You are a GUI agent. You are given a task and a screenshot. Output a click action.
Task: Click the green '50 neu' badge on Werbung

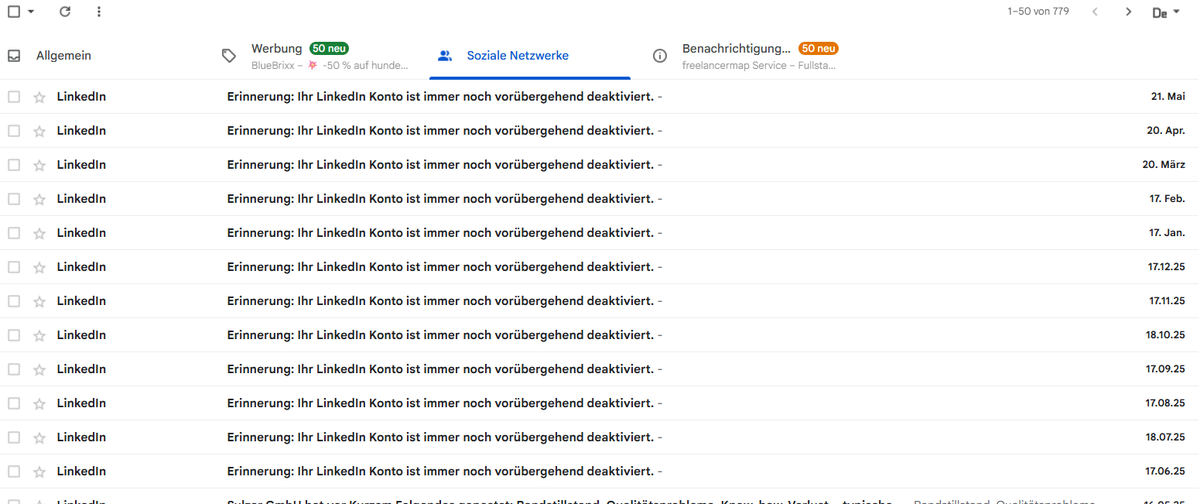pos(329,48)
